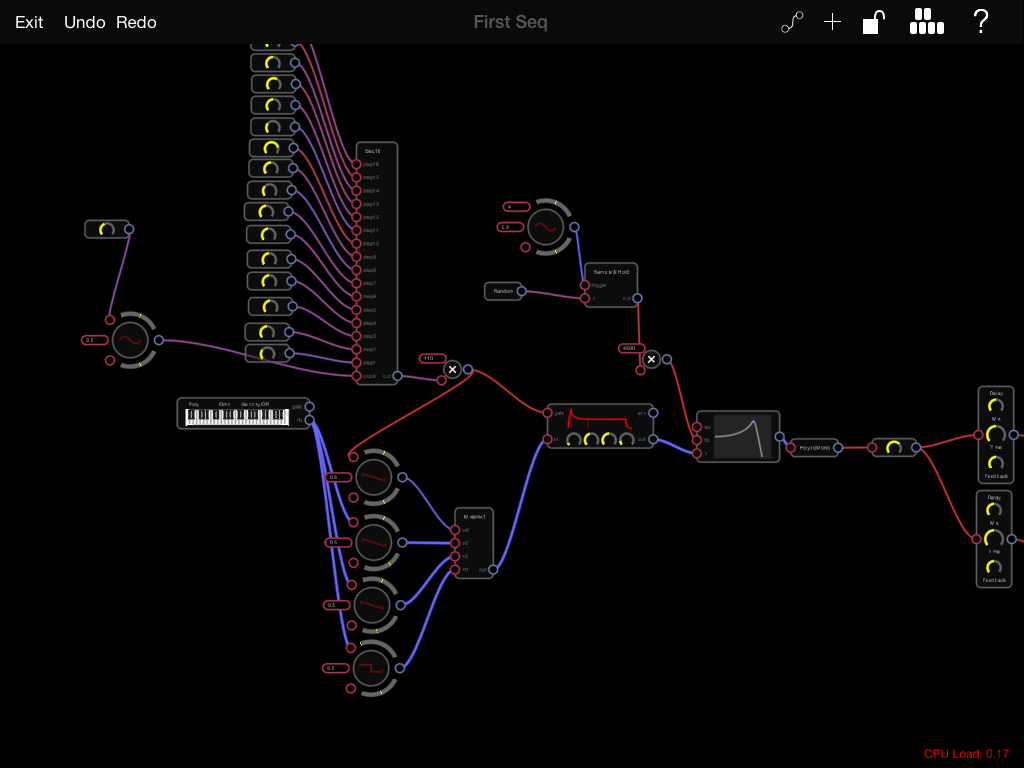
Task: Tap the keyboard node gate output
Action: 310,407
